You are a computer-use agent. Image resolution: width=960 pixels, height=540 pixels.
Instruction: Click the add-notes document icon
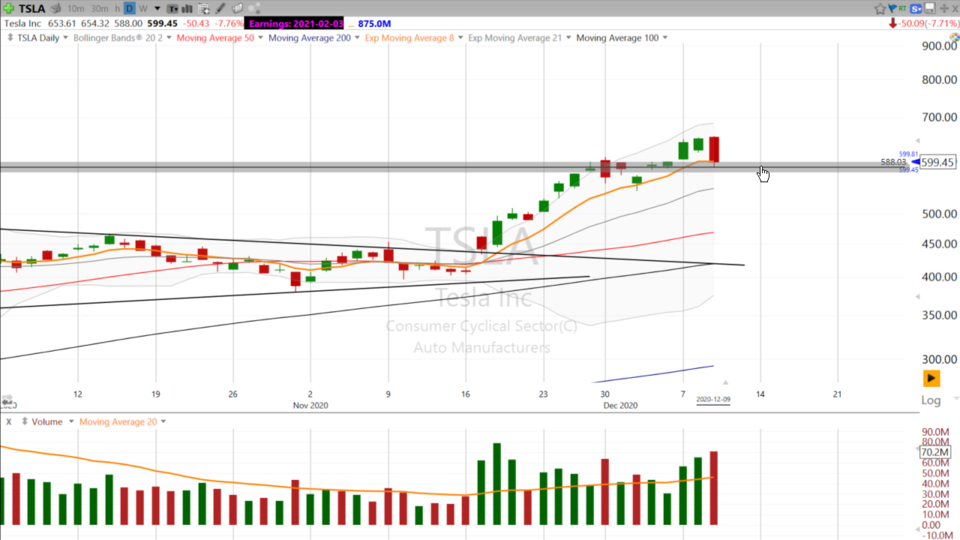coord(204,9)
